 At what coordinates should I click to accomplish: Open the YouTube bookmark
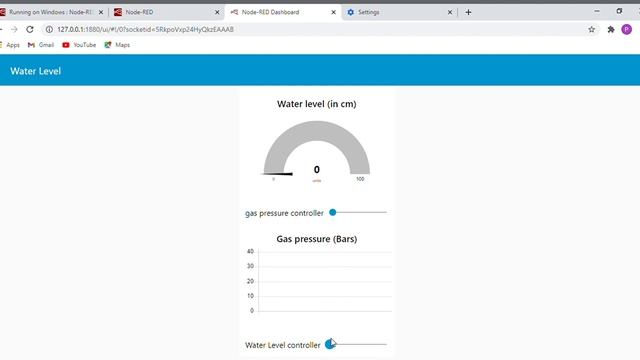pos(79,45)
